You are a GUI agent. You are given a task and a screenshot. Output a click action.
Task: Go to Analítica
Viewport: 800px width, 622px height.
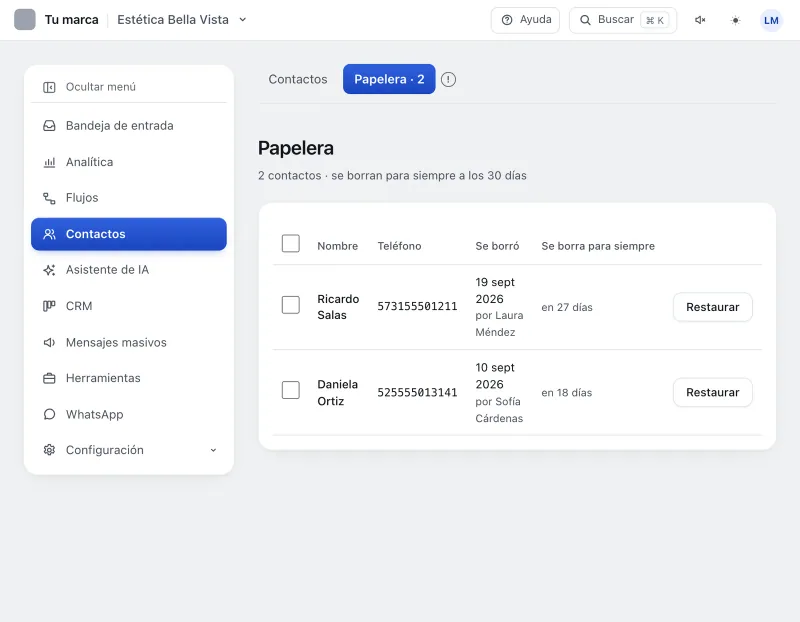click(129, 162)
